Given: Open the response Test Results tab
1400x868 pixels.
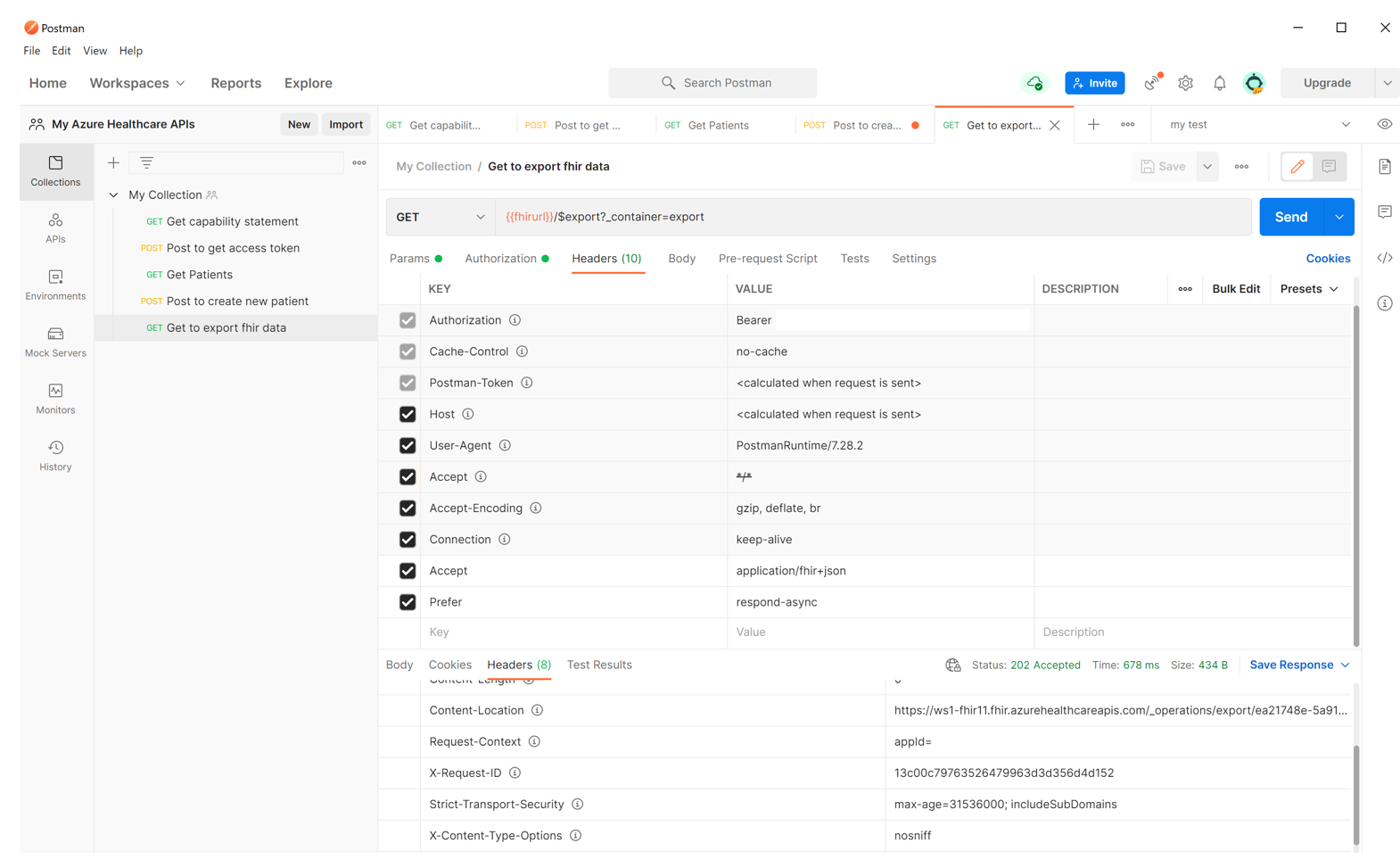Looking at the screenshot, I should pos(599,665).
